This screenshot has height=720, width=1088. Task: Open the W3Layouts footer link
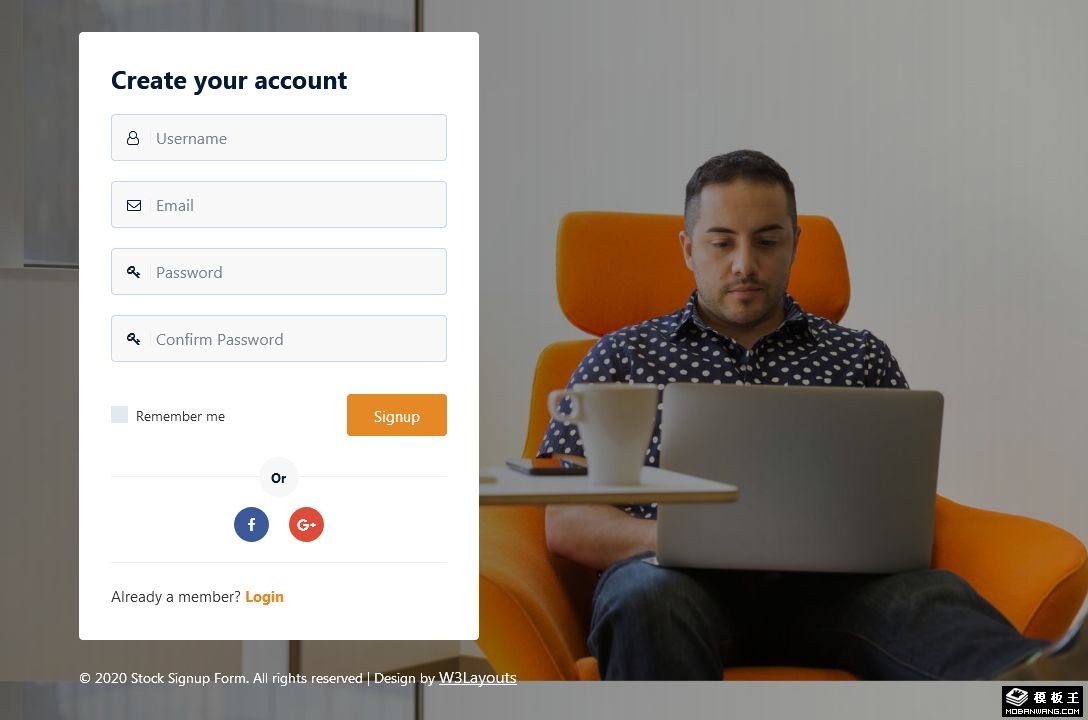[477, 678]
